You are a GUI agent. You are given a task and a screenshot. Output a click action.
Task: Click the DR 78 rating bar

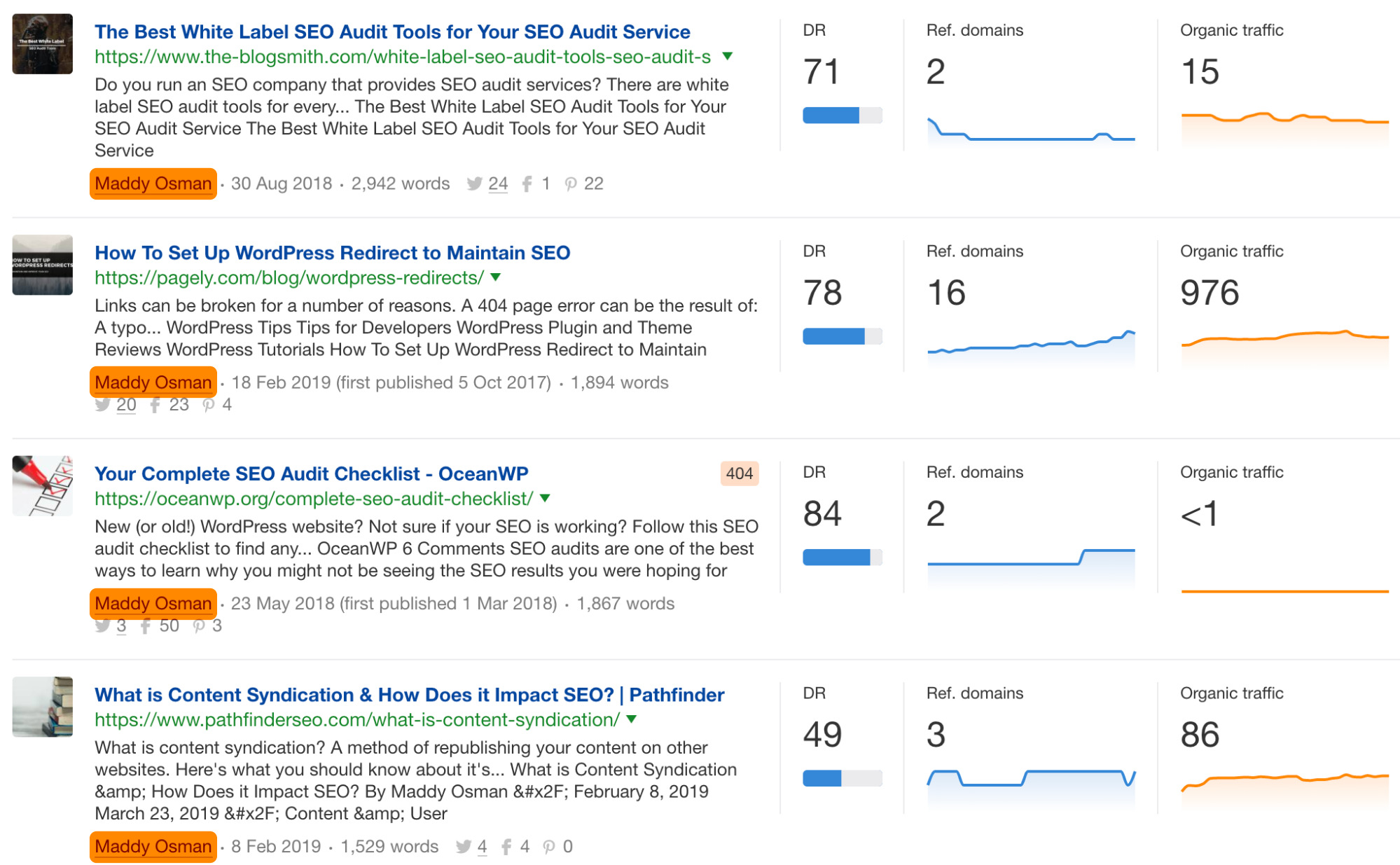pos(842,336)
